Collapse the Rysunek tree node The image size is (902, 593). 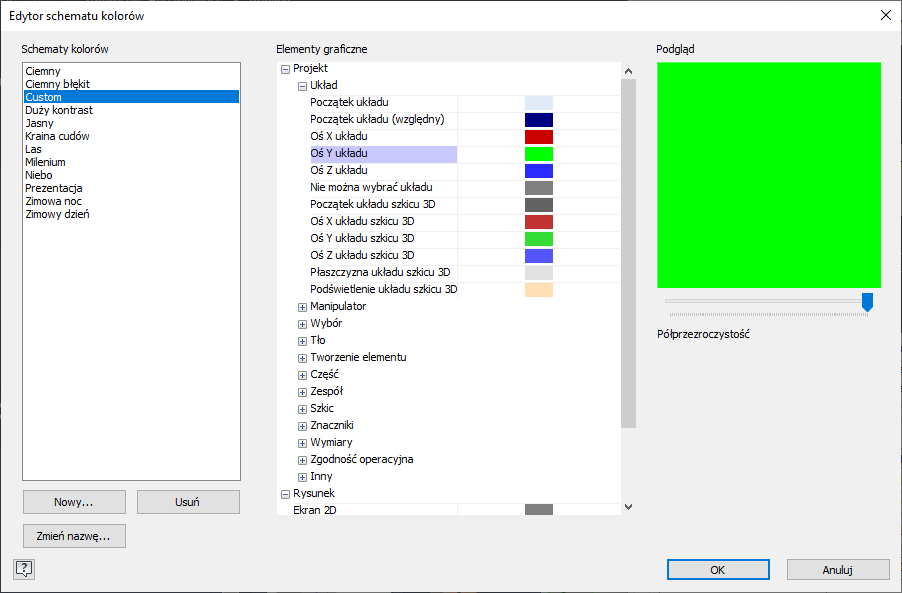coord(285,494)
